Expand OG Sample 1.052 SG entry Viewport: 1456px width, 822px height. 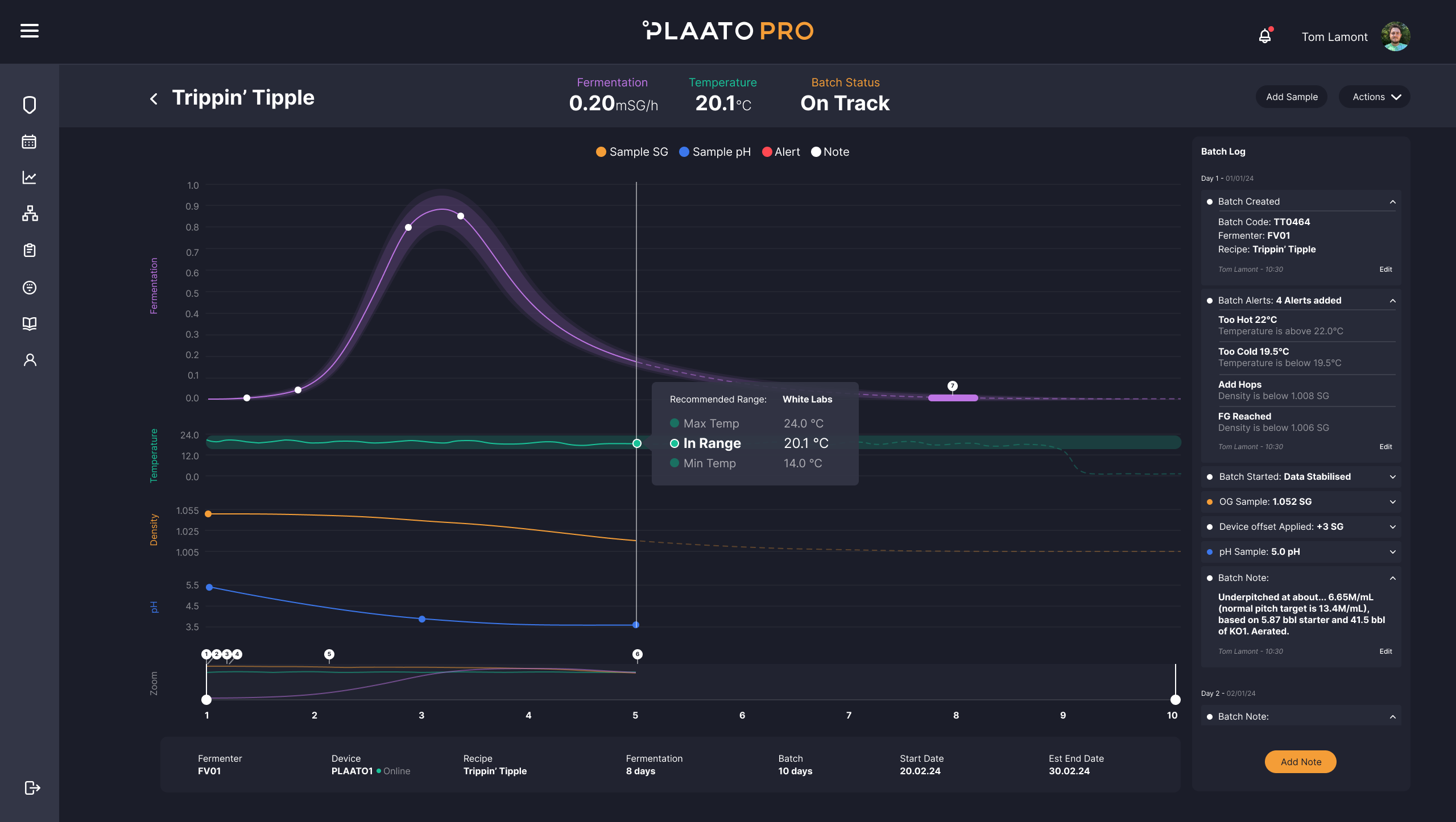coord(1392,502)
